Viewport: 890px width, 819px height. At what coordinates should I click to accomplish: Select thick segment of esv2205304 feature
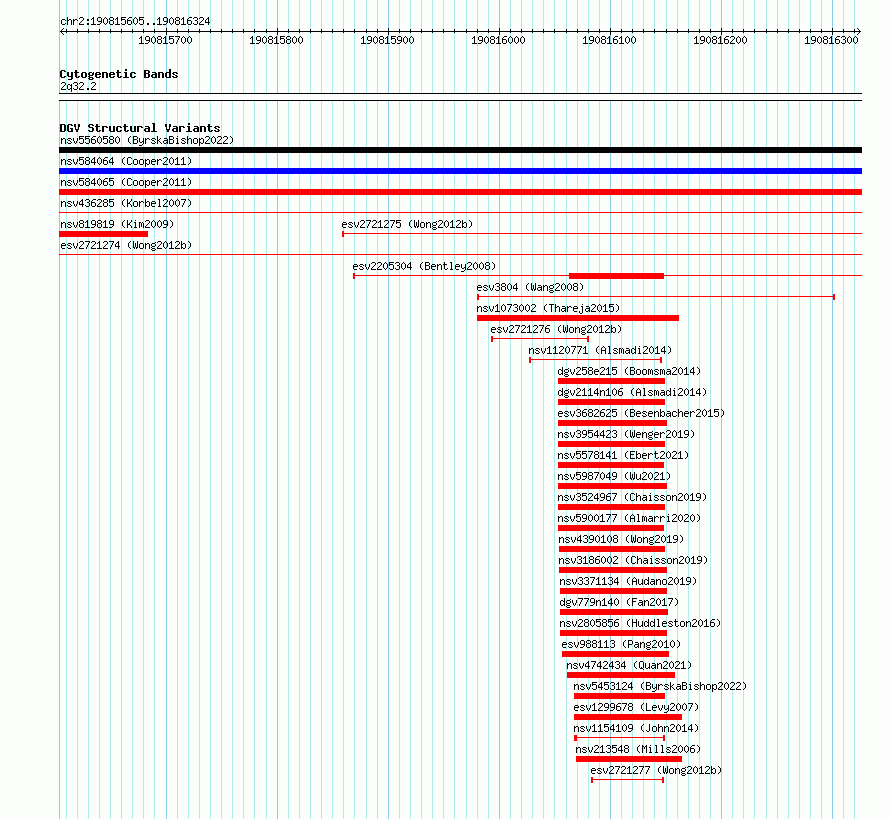tap(616, 276)
